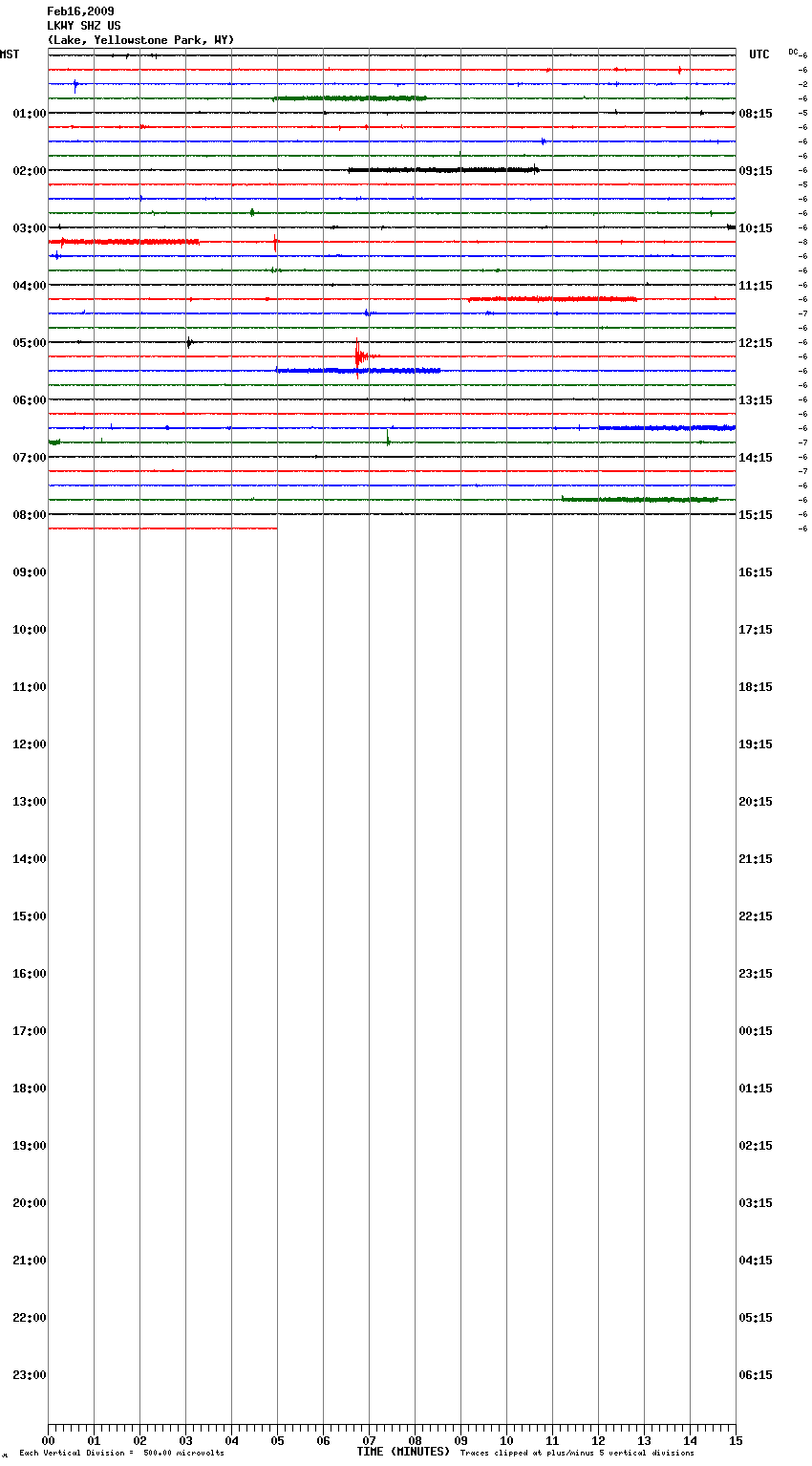Click the "12:15" UTC time label
This screenshot has height=1466, width=812.
[x=756, y=343]
